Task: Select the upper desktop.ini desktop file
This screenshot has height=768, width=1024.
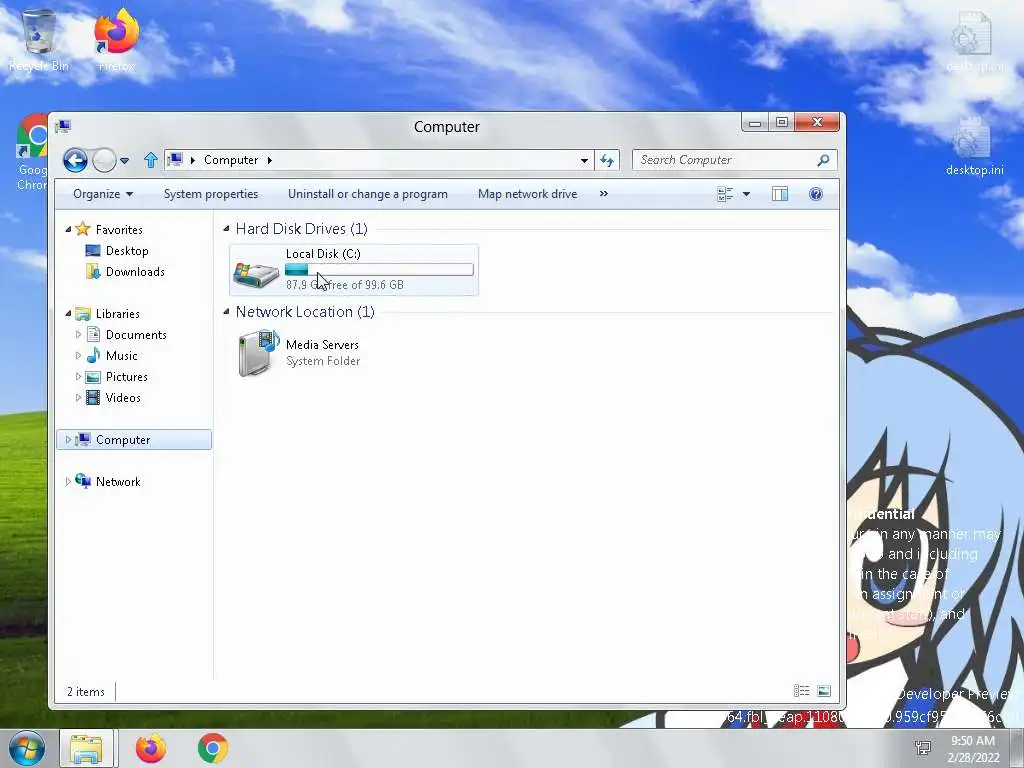Action: [x=974, y=41]
